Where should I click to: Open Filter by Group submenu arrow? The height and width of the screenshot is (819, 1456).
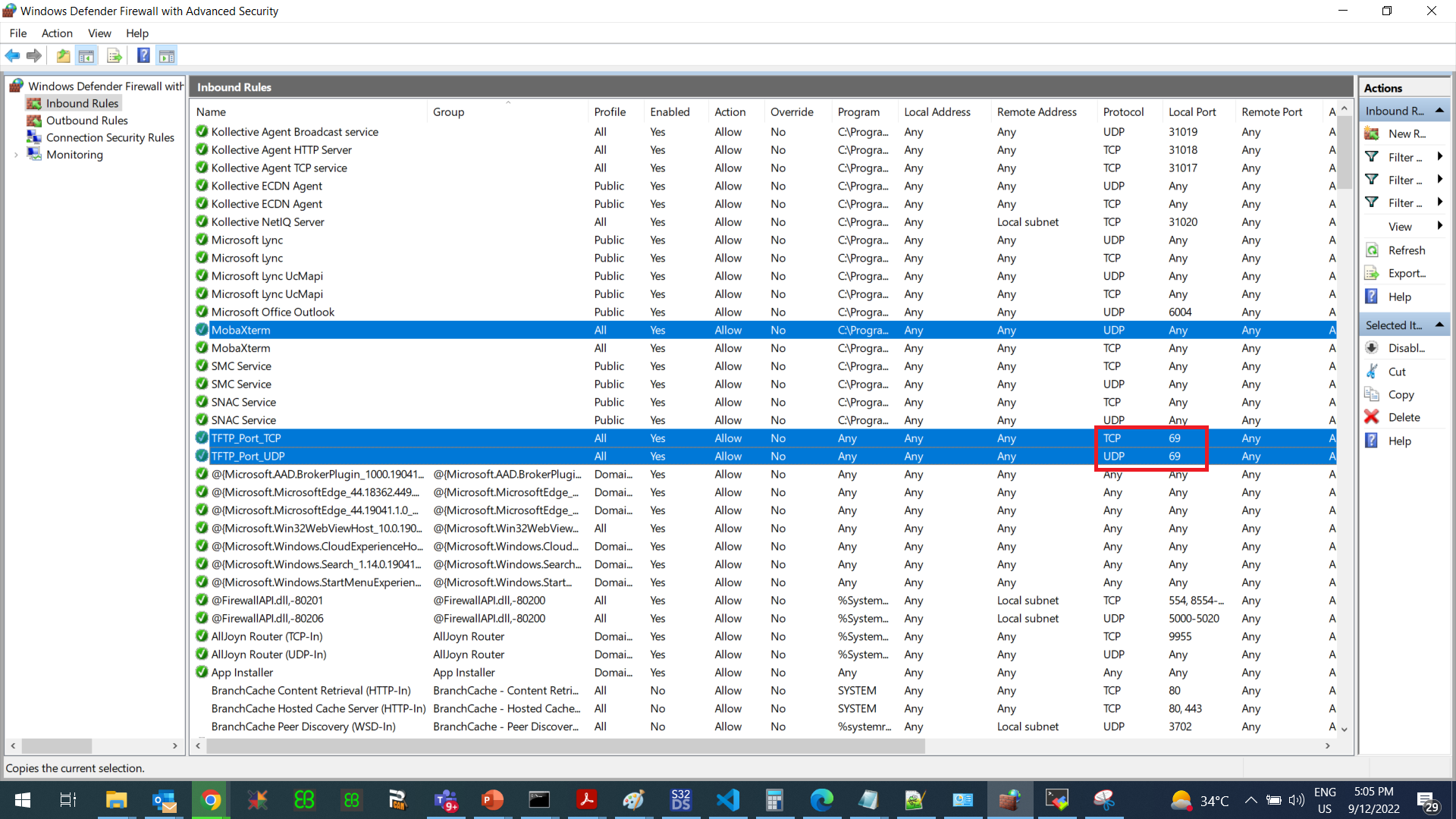(1439, 202)
